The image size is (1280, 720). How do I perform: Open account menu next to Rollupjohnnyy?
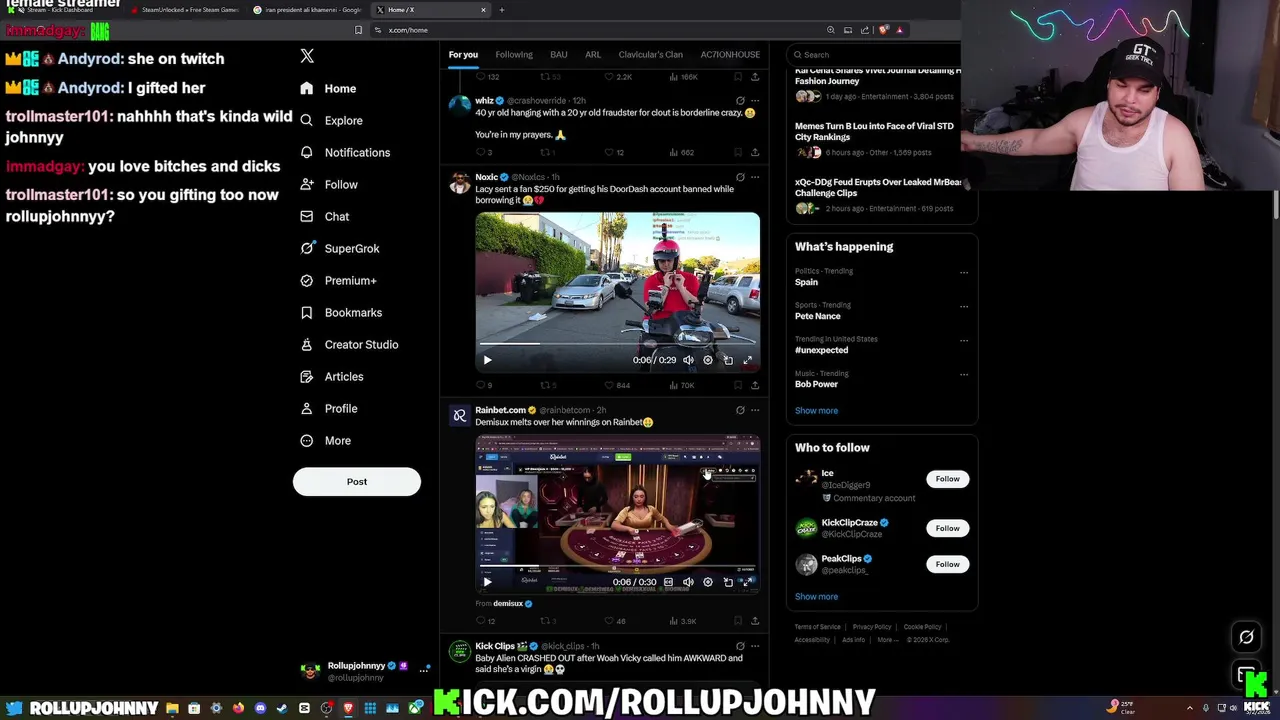(424, 669)
